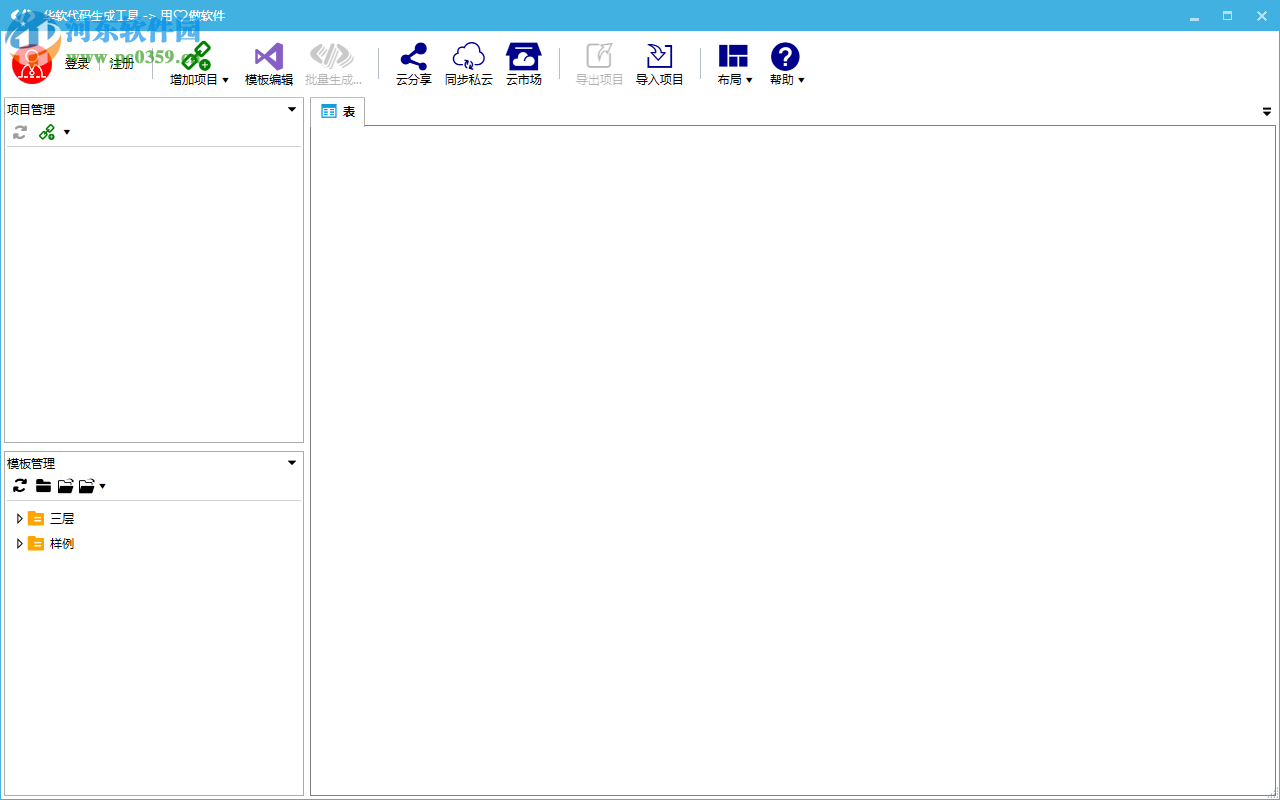Open 模板编辑 template editor
The height and width of the screenshot is (800, 1280).
coord(269,64)
